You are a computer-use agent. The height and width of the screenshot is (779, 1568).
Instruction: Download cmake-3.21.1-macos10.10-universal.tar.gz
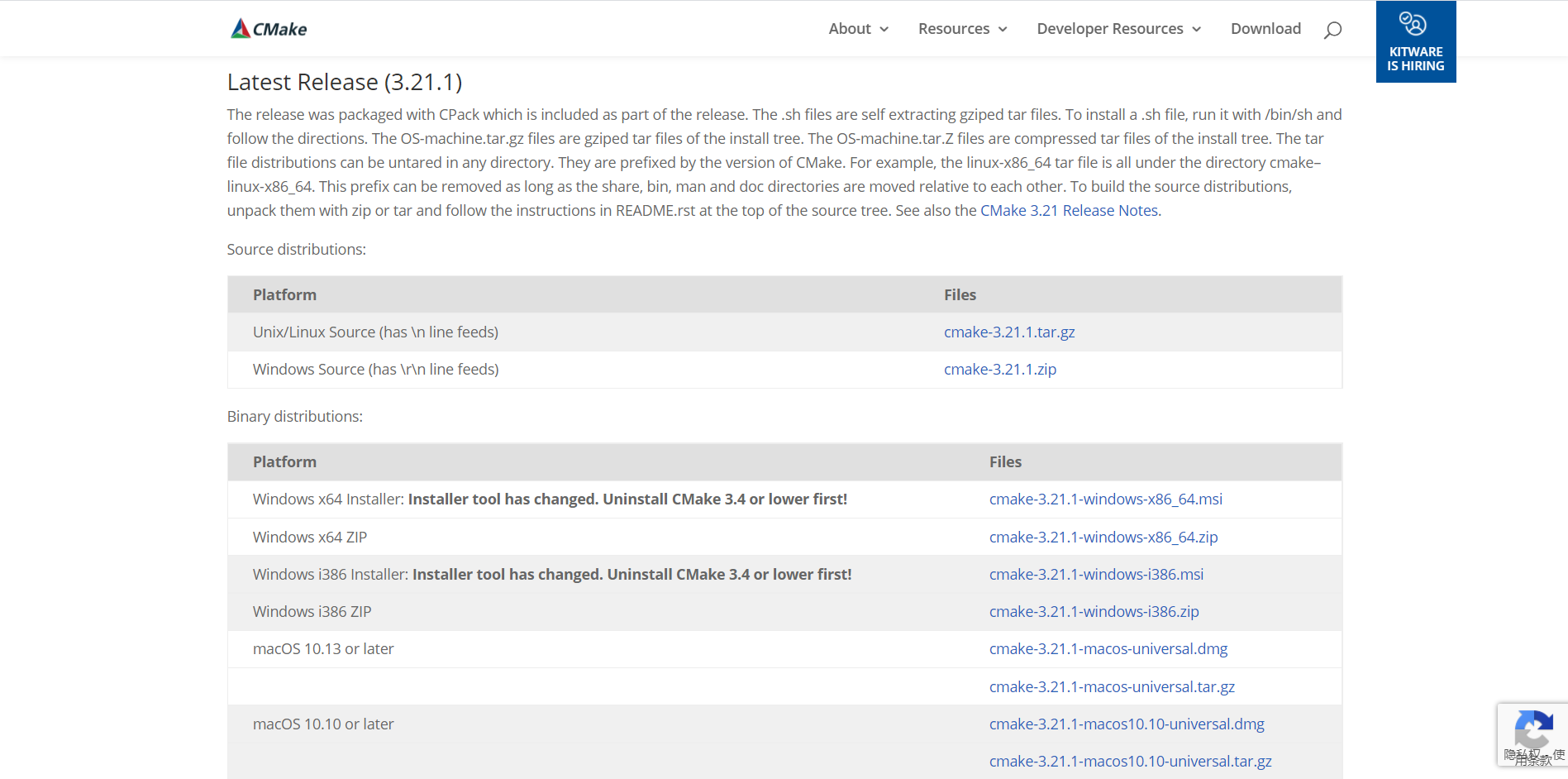[1130, 762]
